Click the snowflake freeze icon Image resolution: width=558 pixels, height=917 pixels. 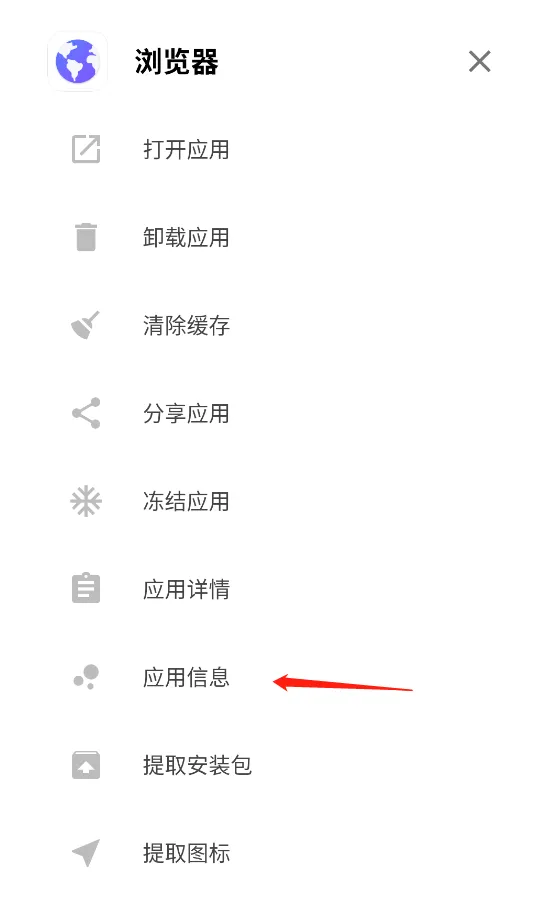[86, 501]
